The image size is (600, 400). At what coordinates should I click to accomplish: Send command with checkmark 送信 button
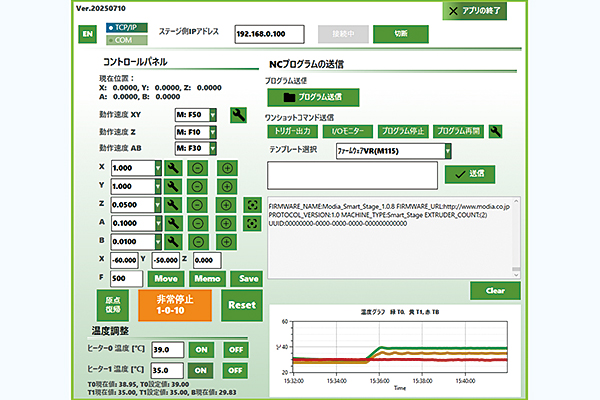tap(470, 174)
